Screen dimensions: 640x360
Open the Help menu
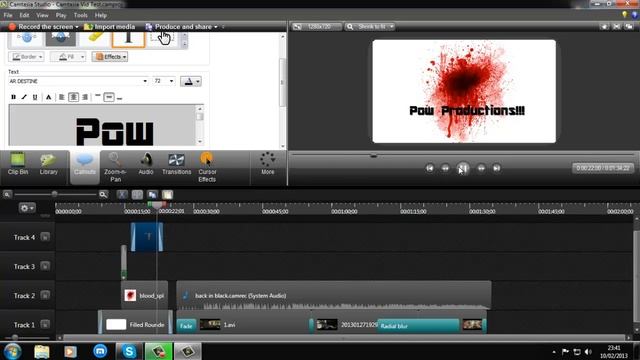tap(100, 15)
